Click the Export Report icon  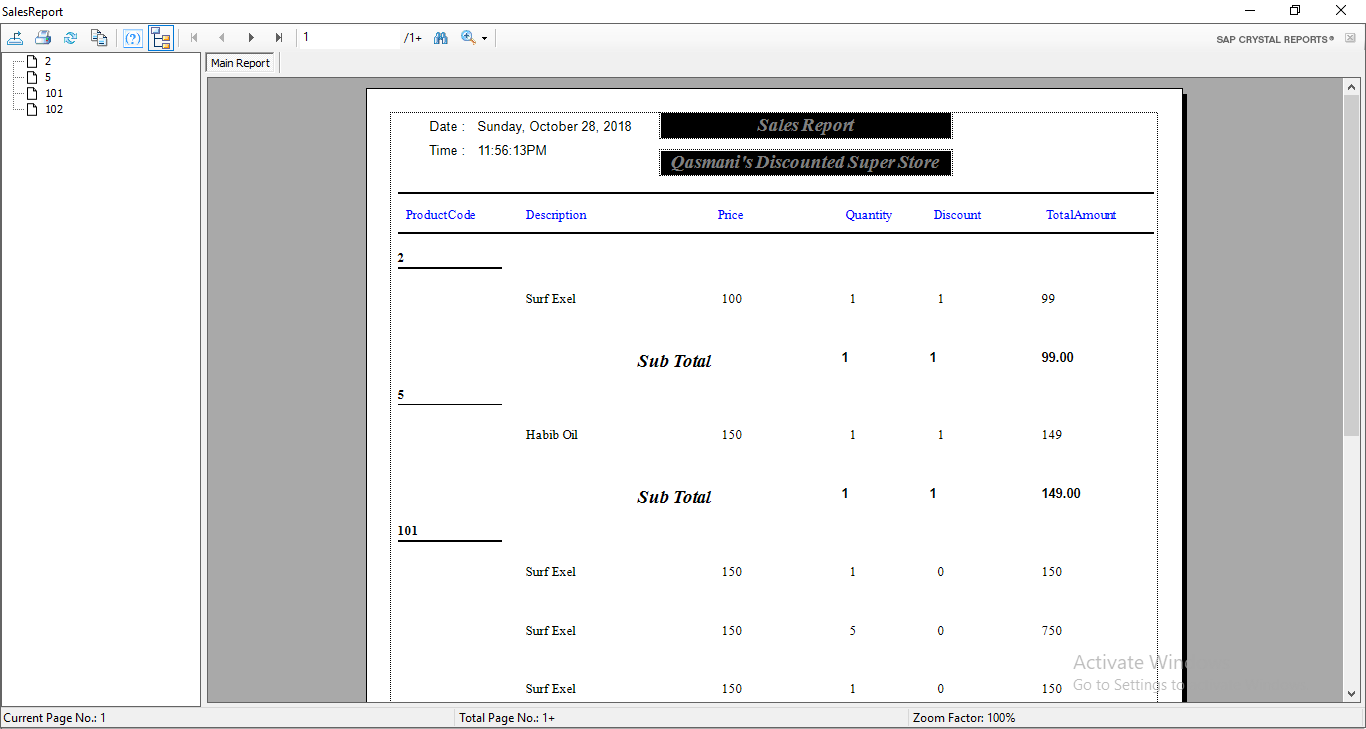point(15,38)
